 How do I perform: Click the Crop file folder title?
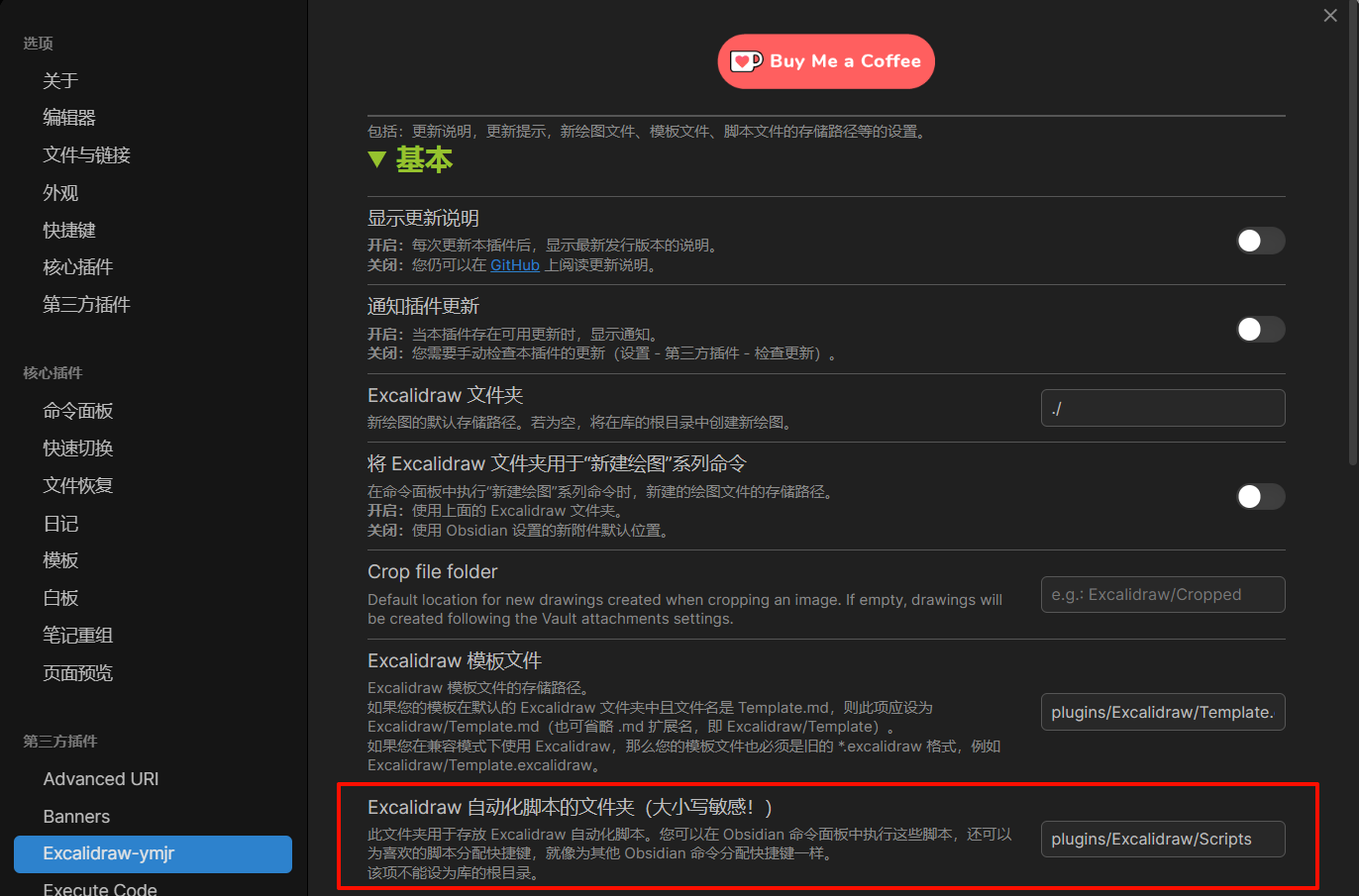tap(432, 572)
